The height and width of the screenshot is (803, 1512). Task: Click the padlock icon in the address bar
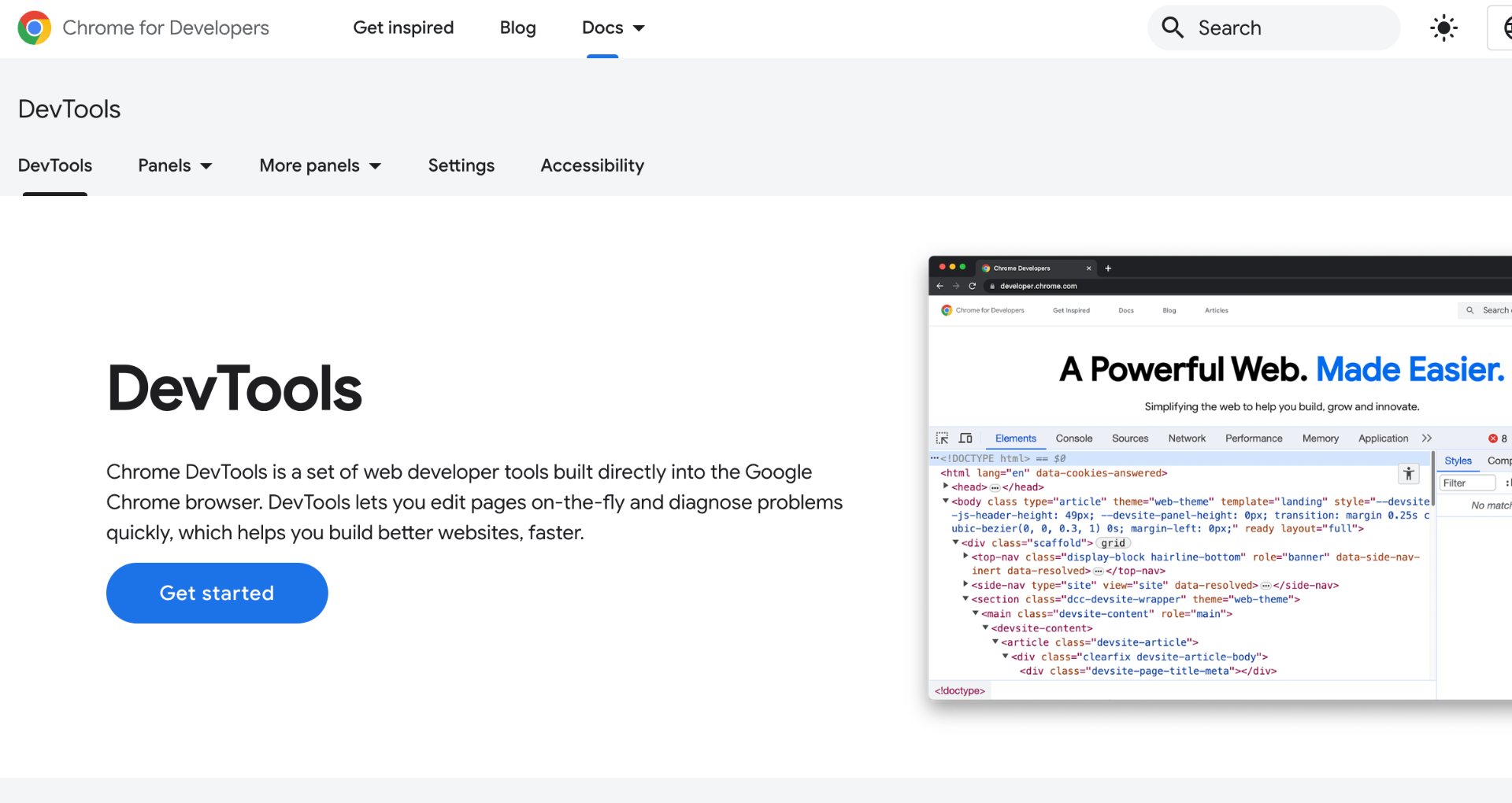coord(991,286)
